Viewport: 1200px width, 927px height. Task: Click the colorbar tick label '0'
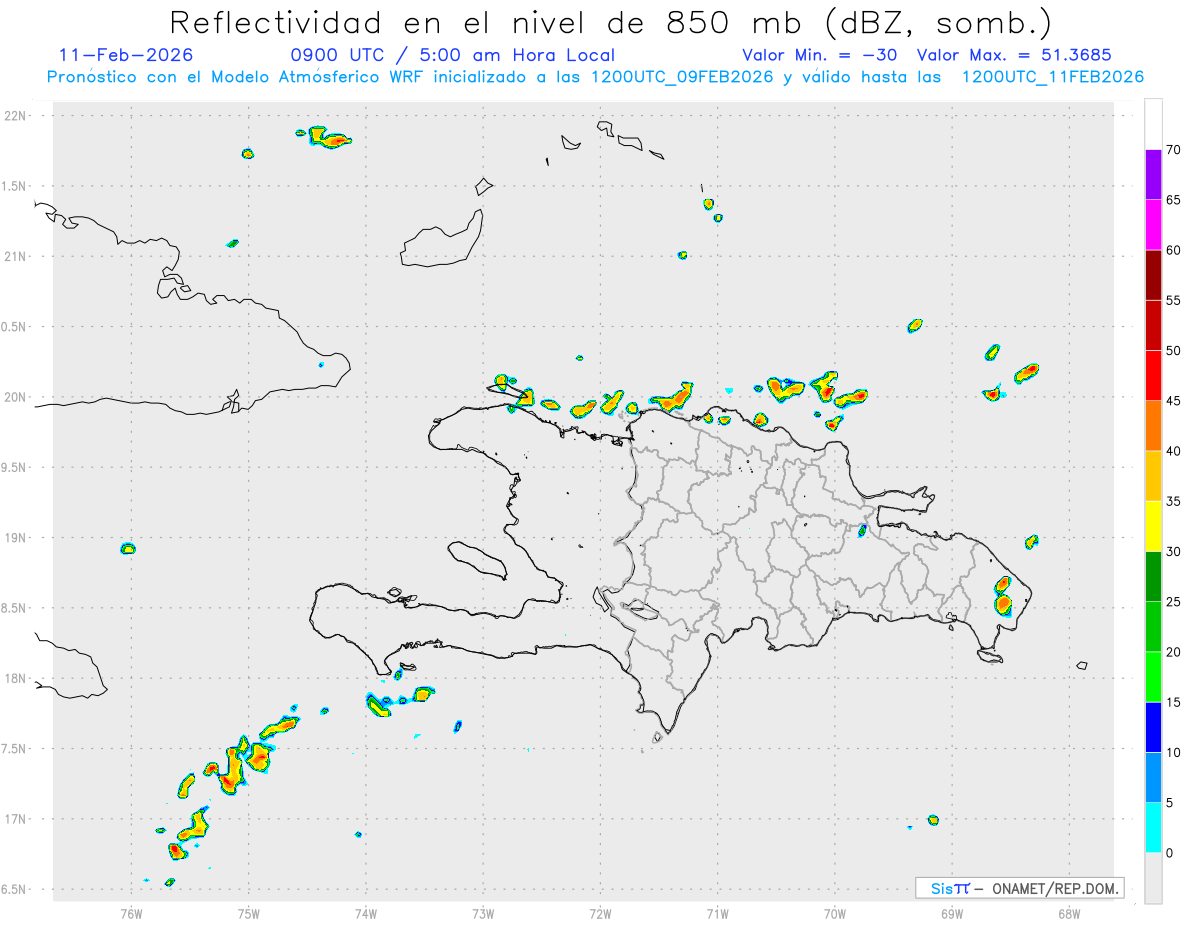(1170, 853)
